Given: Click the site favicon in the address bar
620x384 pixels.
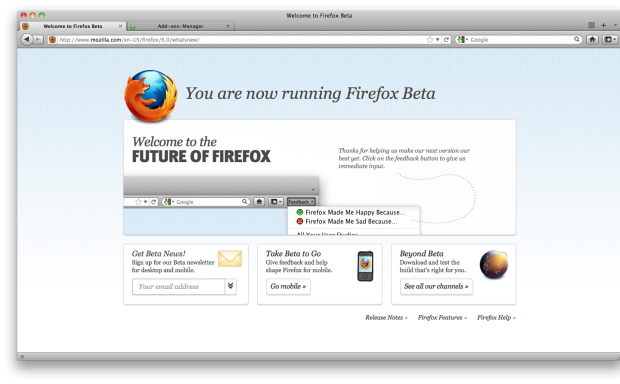Looking at the screenshot, I should point(52,40).
